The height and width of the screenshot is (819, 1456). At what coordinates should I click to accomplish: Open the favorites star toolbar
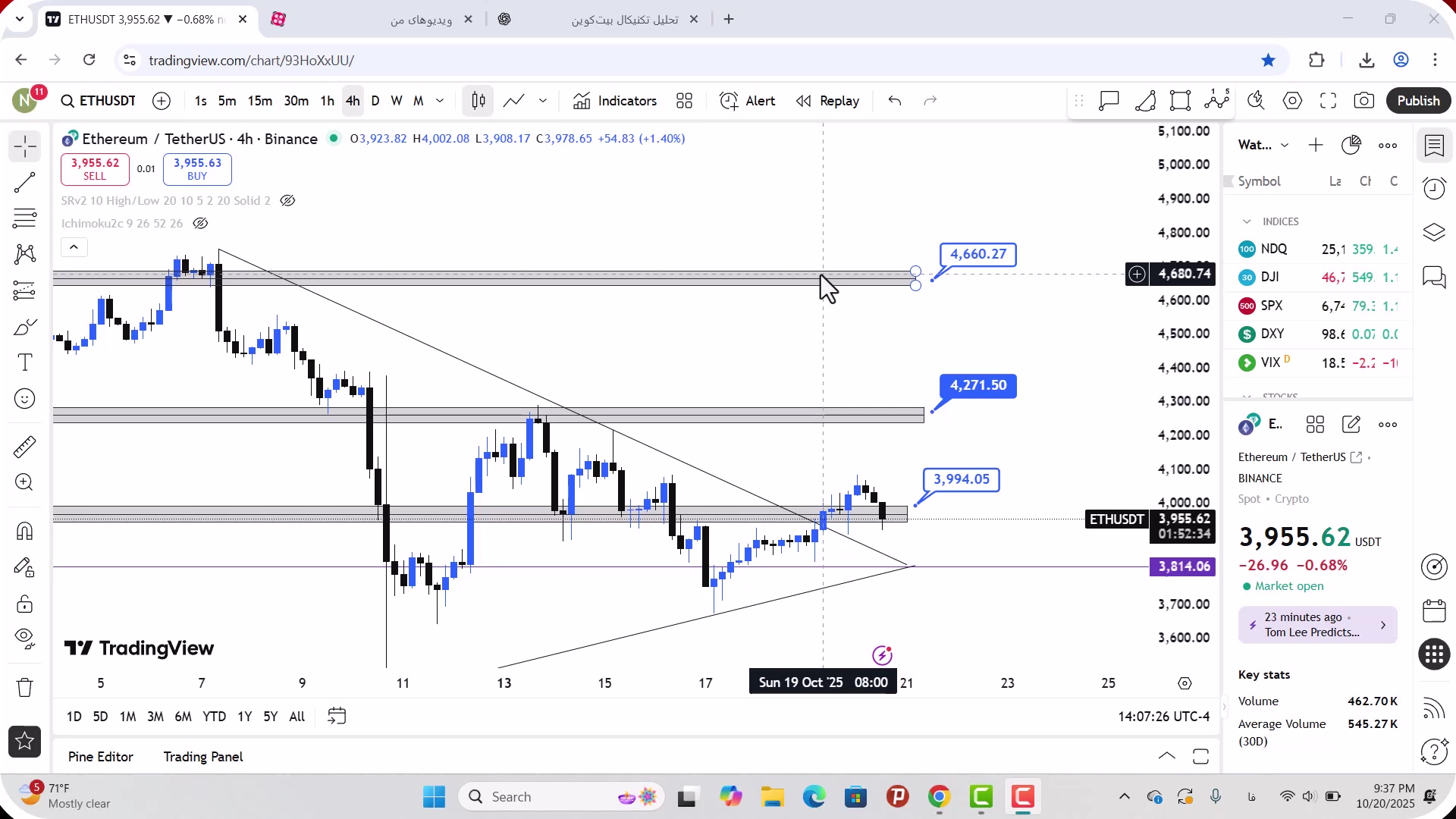point(25,742)
